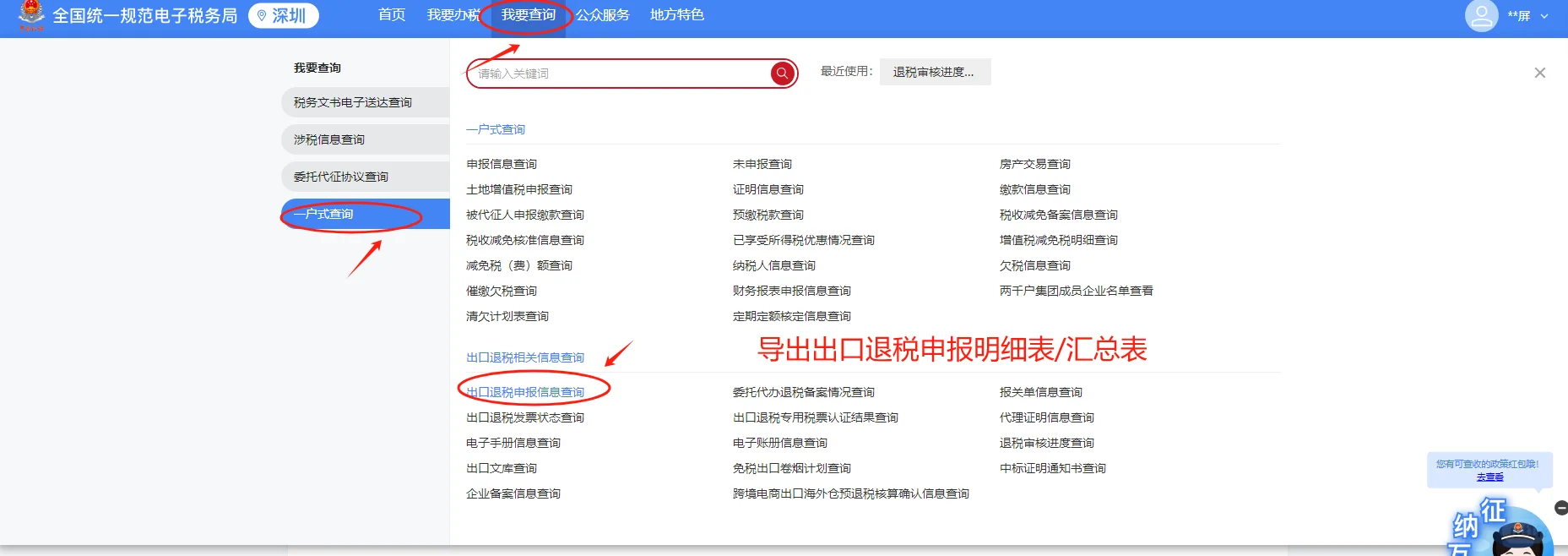The image size is (1568, 556).
Task: Open 税收减免核准信息查询 link
Action: (x=525, y=240)
